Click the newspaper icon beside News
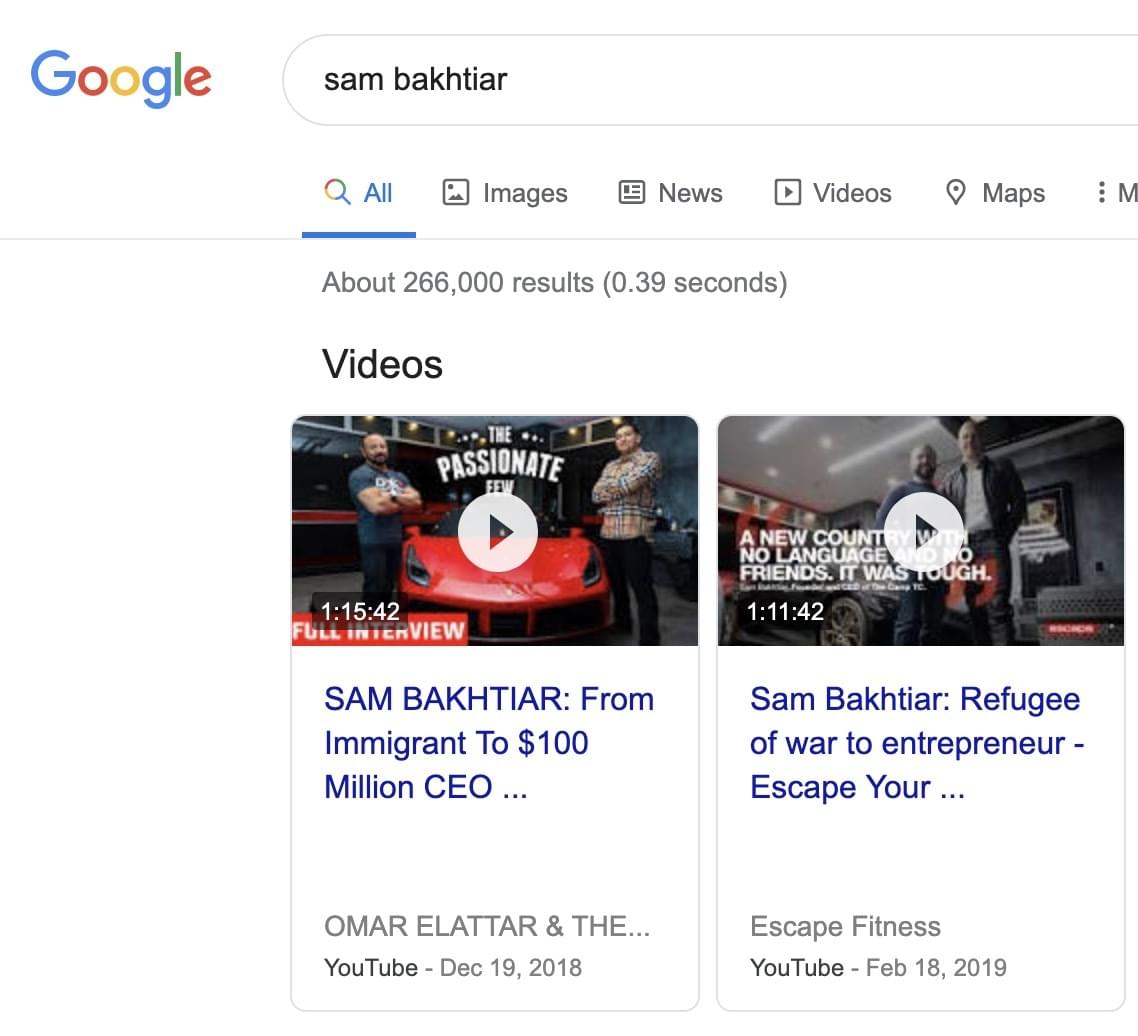Viewport: 1138px width, 1036px height. click(x=632, y=192)
